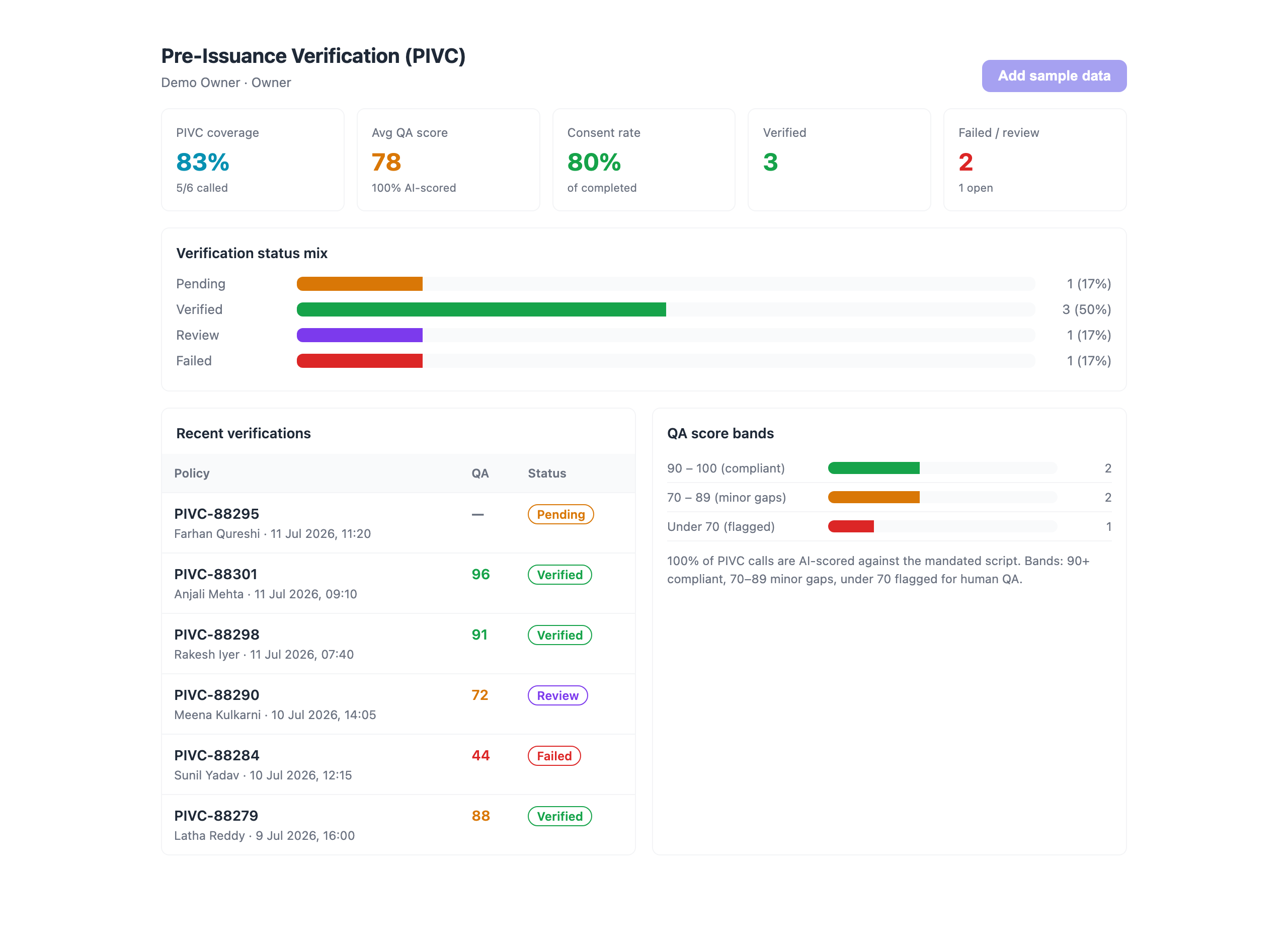Click the purple Review status bar
1288x946 pixels.
pyautogui.click(x=360, y=335)
